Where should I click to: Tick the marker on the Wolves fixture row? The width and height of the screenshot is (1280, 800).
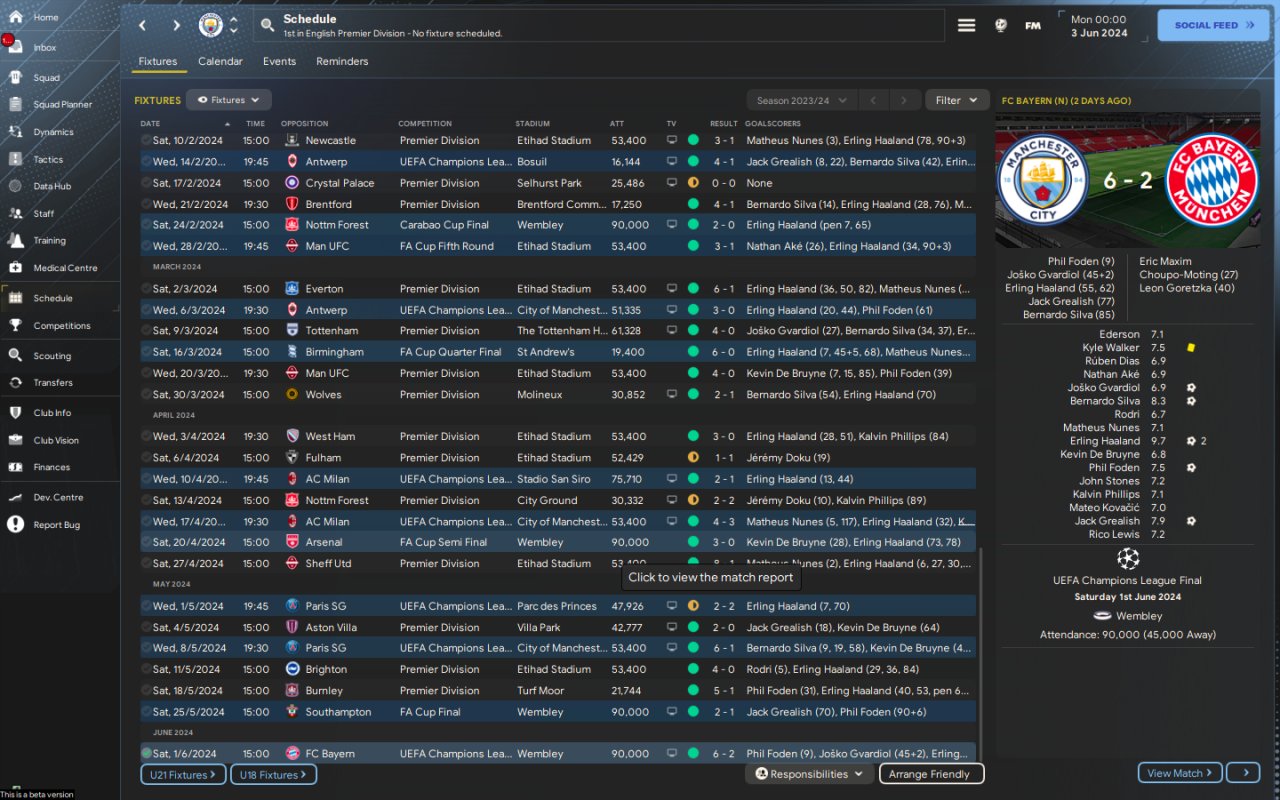pos(146,395)
